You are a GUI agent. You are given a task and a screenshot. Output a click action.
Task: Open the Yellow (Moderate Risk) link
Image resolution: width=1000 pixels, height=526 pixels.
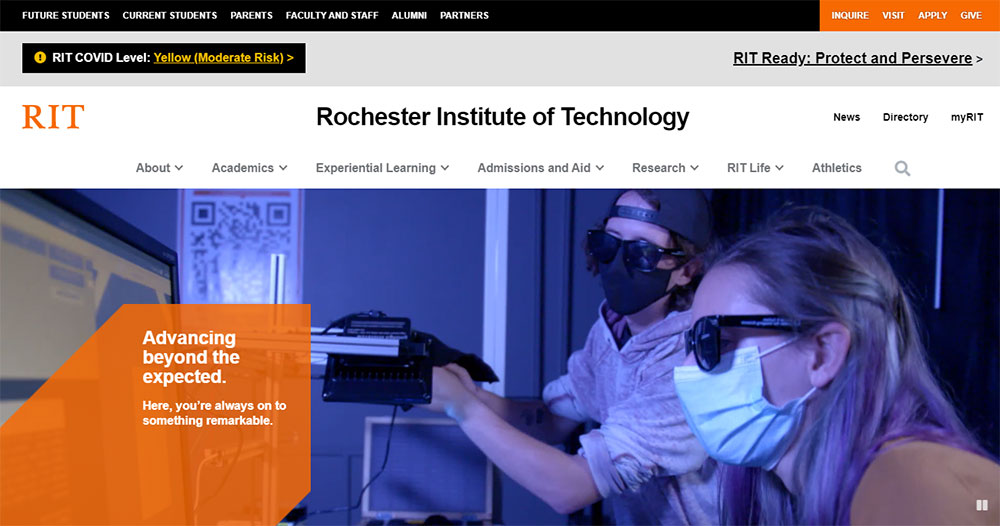[218, 57]
